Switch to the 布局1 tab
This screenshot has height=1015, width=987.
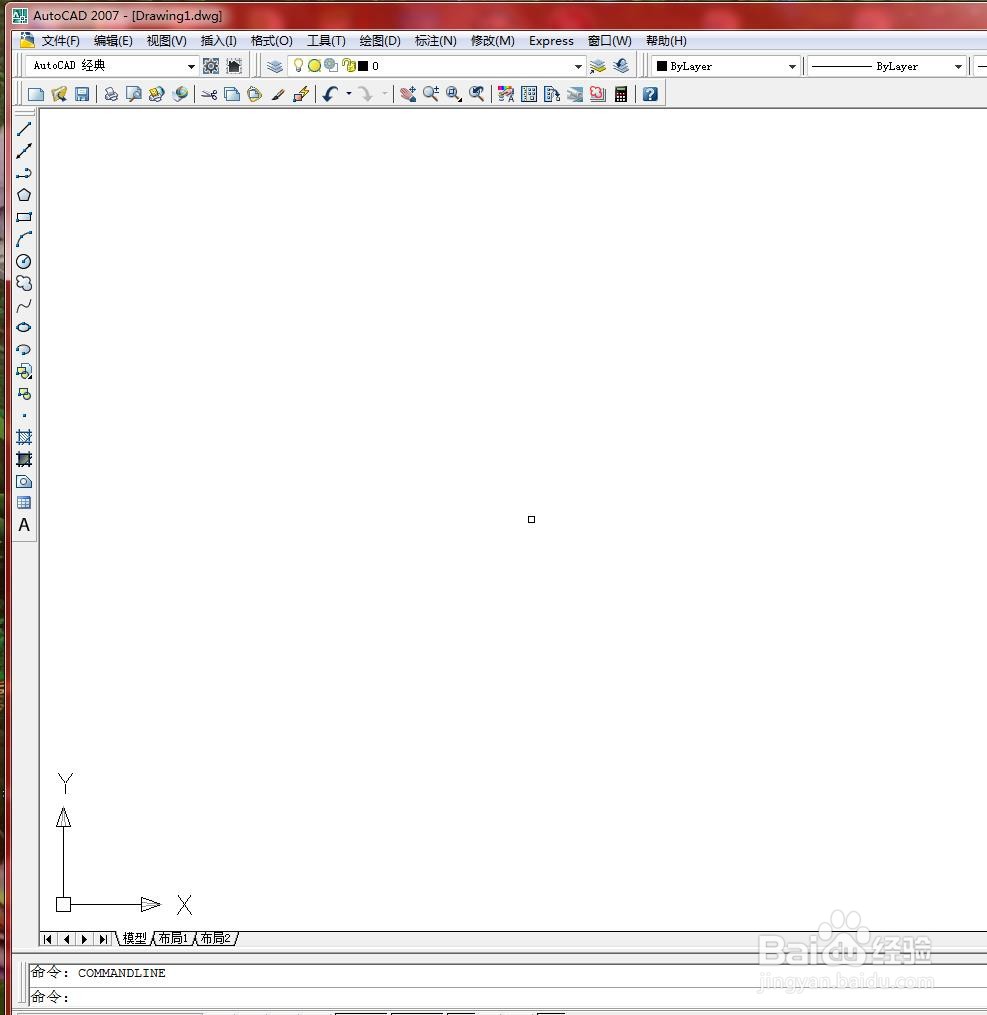(173, 939)
